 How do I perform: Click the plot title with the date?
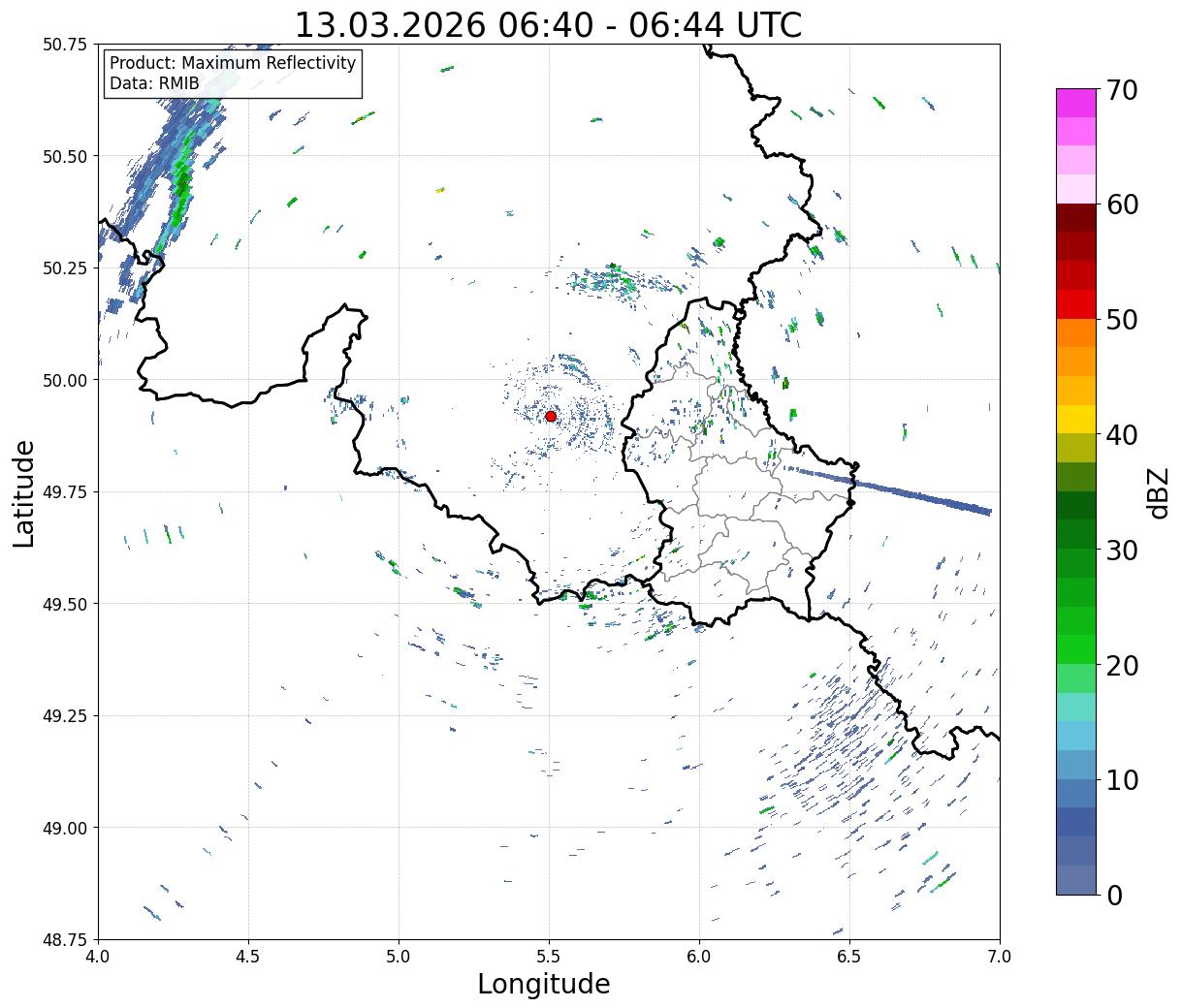548,24
